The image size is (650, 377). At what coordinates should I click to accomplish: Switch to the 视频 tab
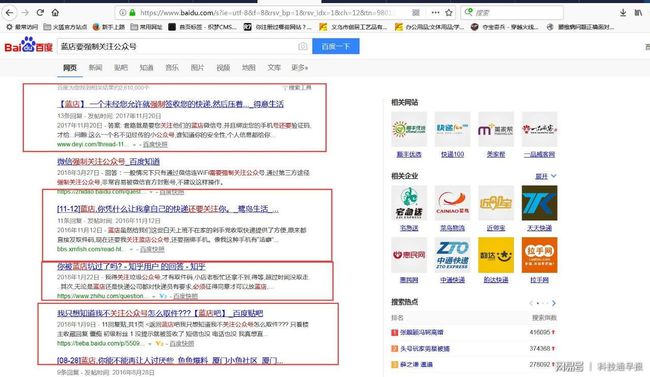coord(223,67)
